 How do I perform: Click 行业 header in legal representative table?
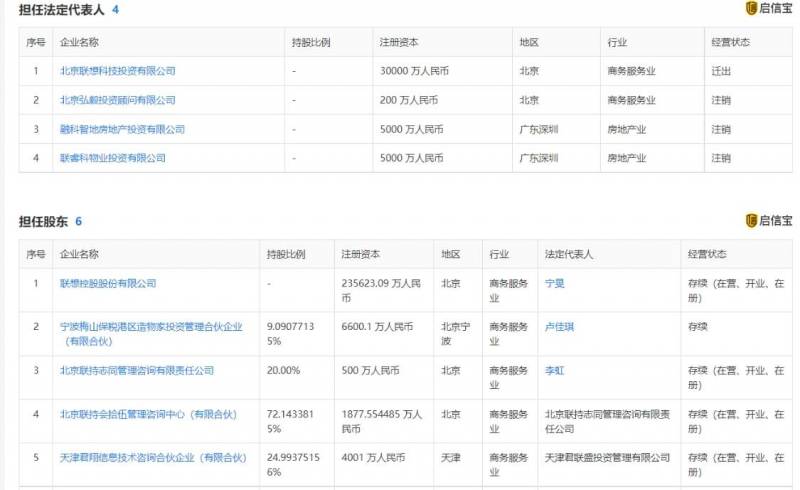pos(617,42)
